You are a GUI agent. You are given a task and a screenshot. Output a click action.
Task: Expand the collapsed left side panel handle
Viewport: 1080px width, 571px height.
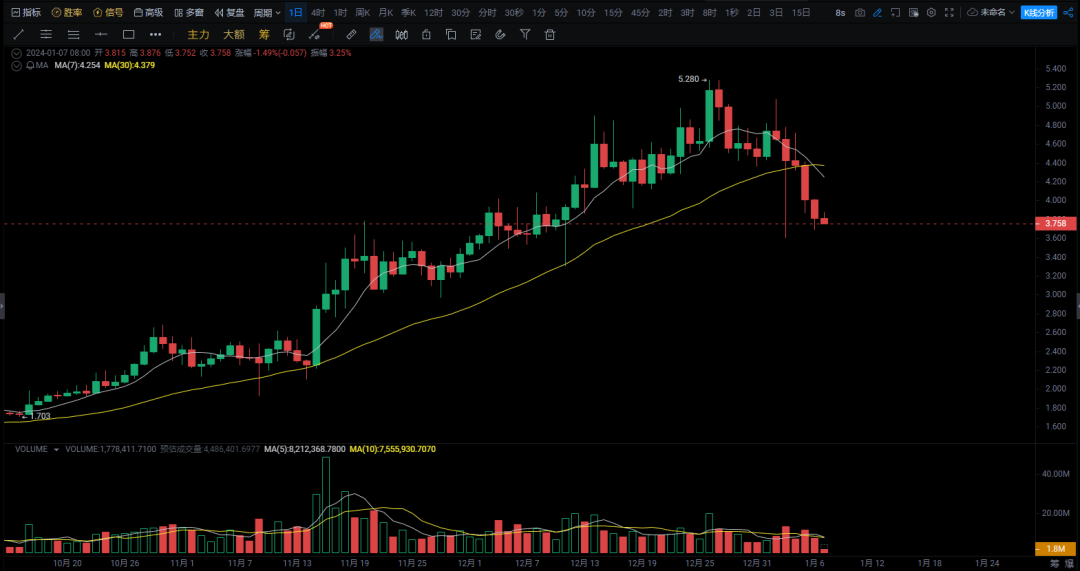pyautogui.click(x=2, y=306)
